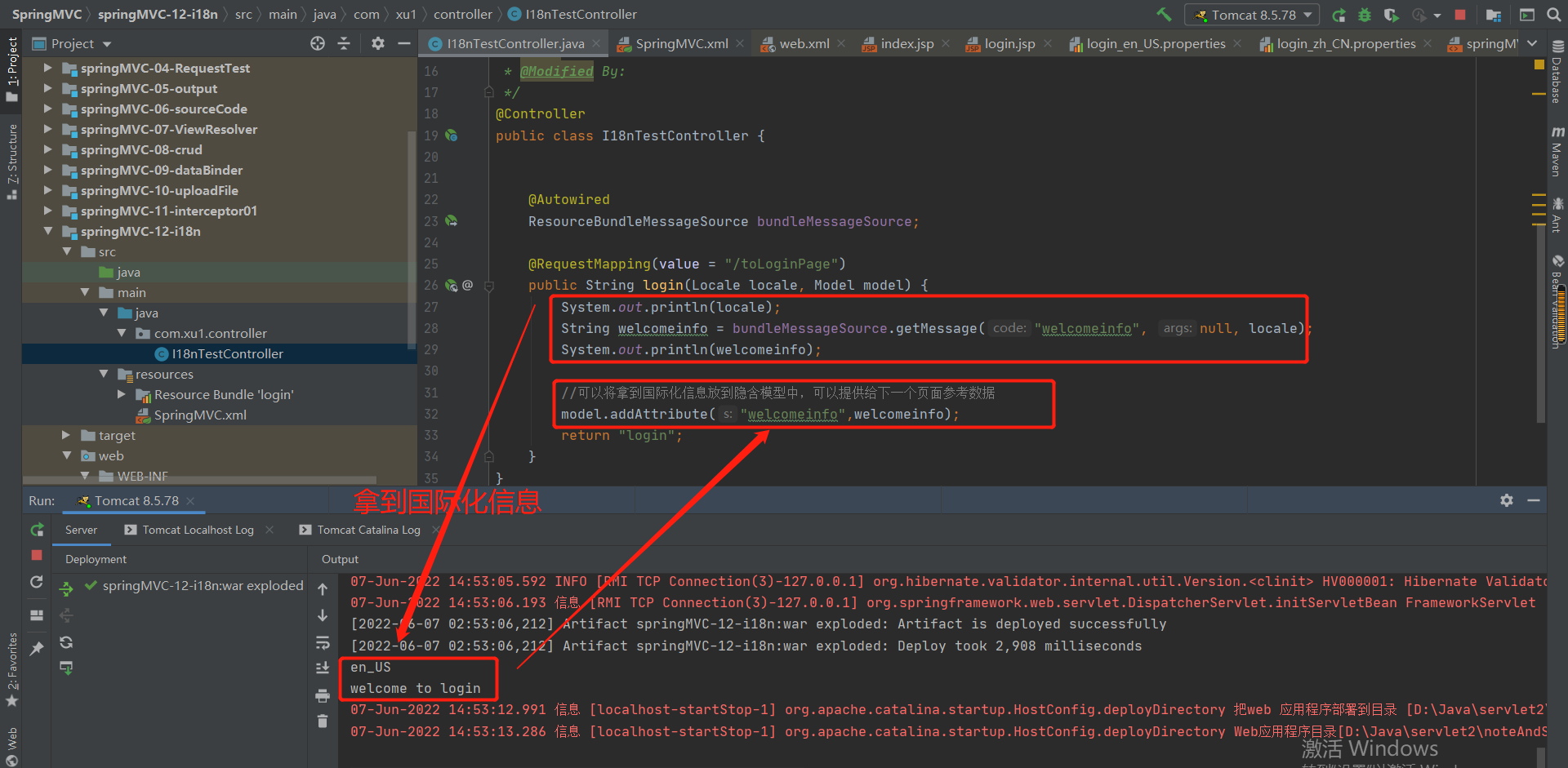Hide the Project tool window
The width and height of the screenshot is (1568, 768).
(x=403, y=43)
